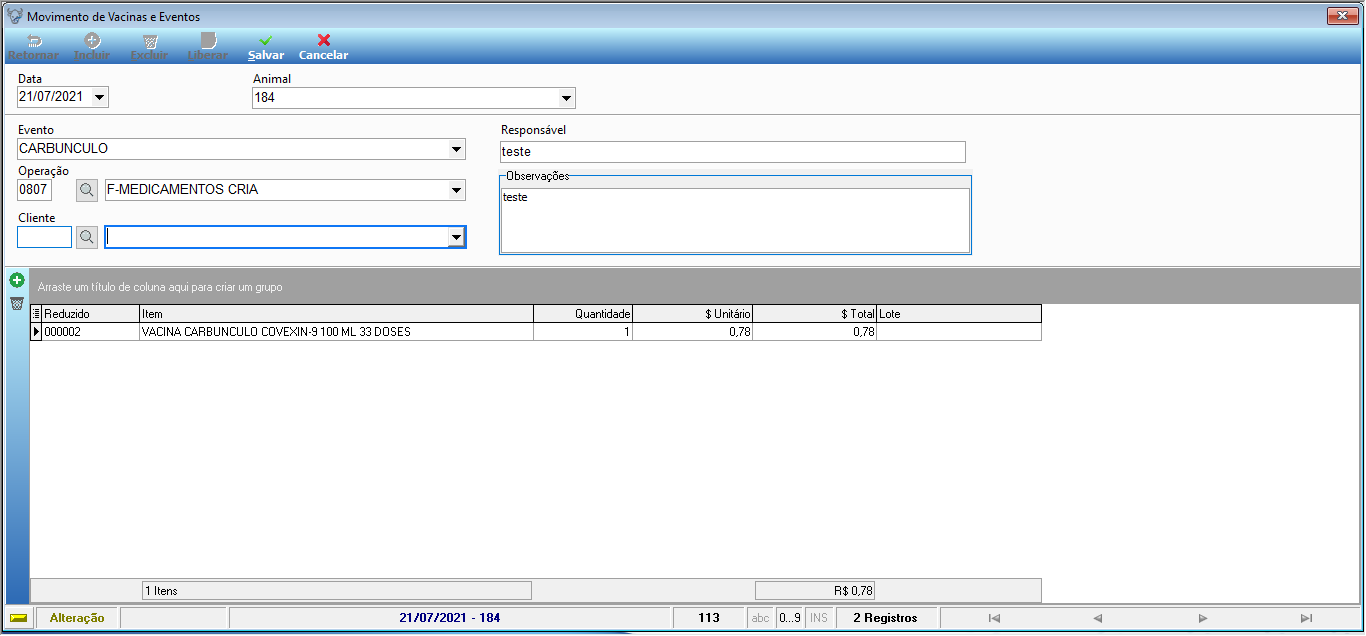Sort by the $ Unitário column header
The image size is (1366, 636).
[x=693, y=314]
